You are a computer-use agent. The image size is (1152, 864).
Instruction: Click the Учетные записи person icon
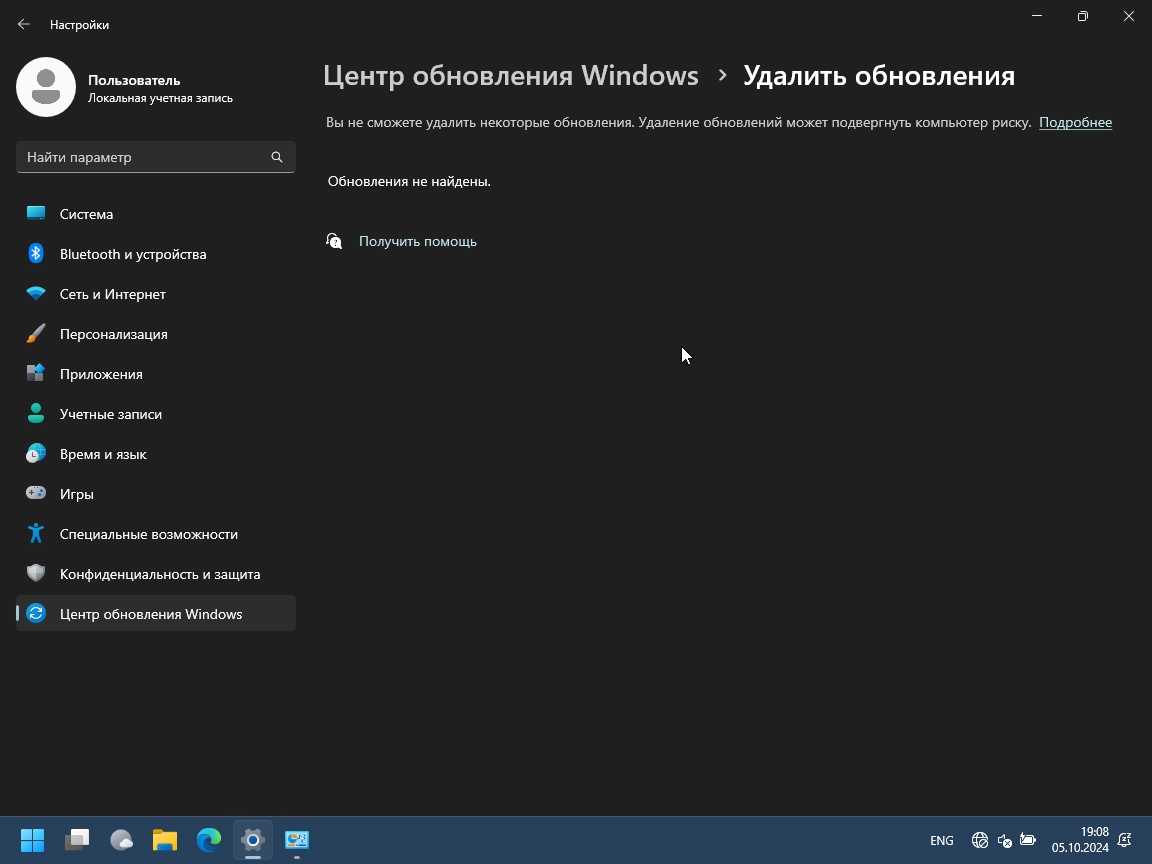point(36,414)
